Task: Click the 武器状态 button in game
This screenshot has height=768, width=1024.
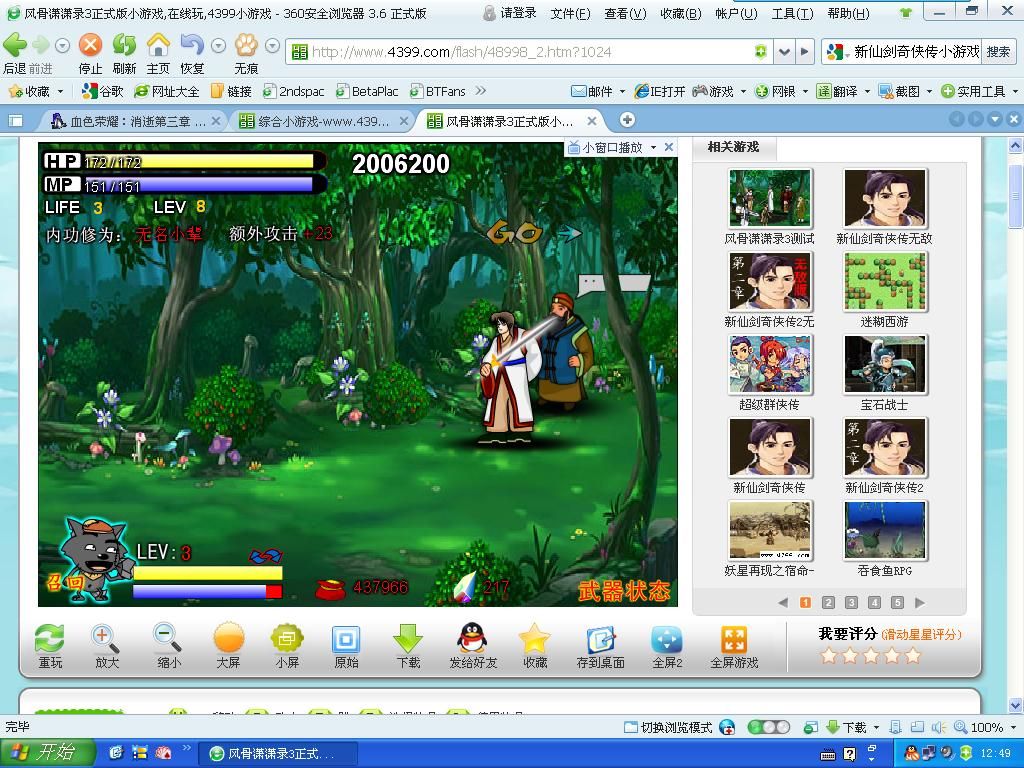Action: point(624,590)
